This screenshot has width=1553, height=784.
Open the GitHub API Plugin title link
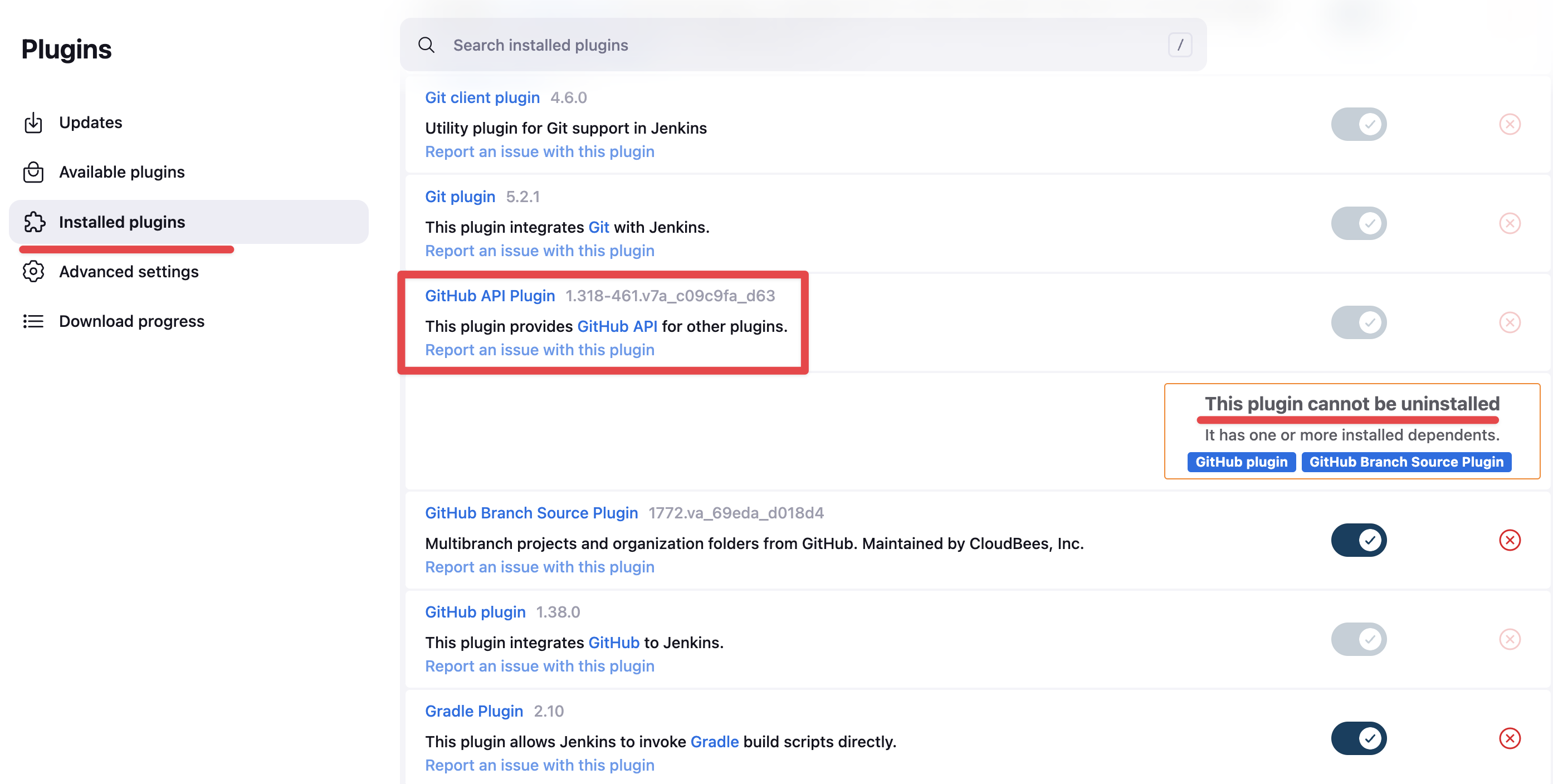pos(490,296)
